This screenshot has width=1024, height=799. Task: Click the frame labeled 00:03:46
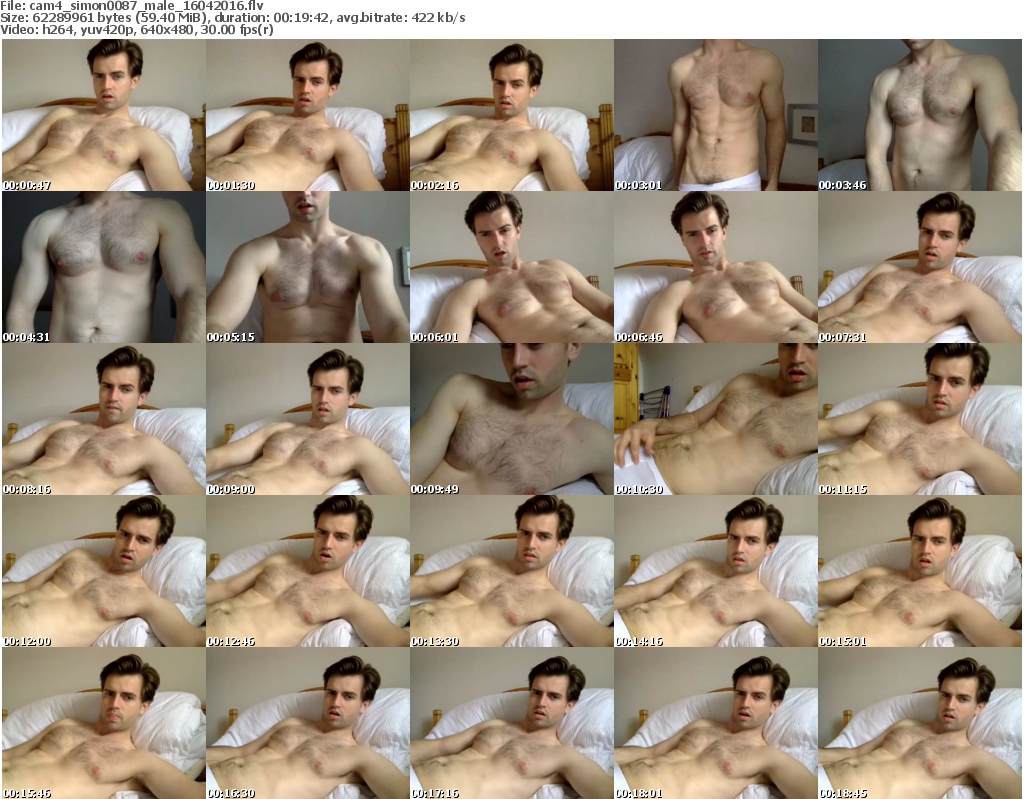click(x=920, y=115)
